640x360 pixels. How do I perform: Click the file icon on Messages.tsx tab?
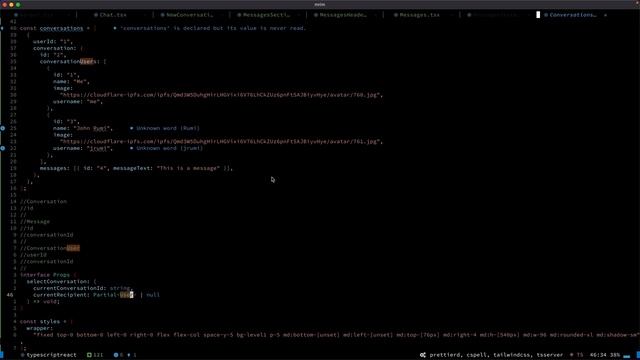point(396,15)
